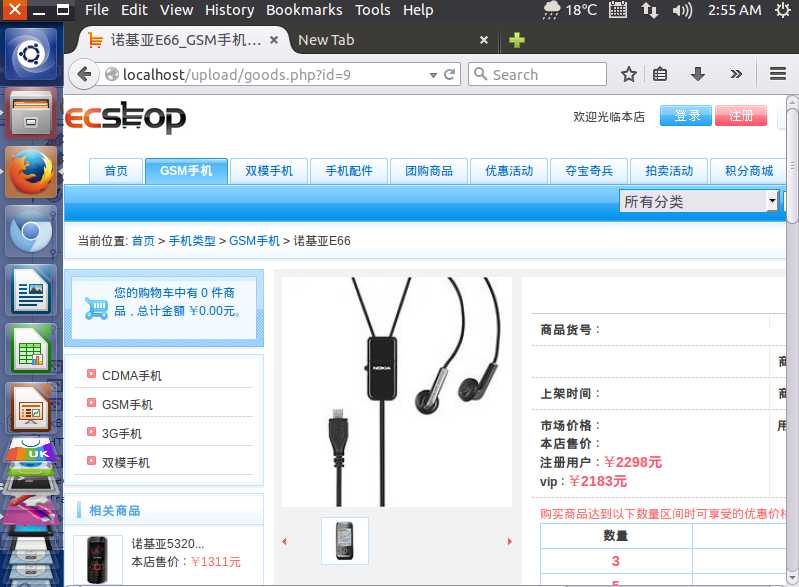799x587 pixels.
Task: Select the 积分商城 navigation tab
Action: (749, 171)
